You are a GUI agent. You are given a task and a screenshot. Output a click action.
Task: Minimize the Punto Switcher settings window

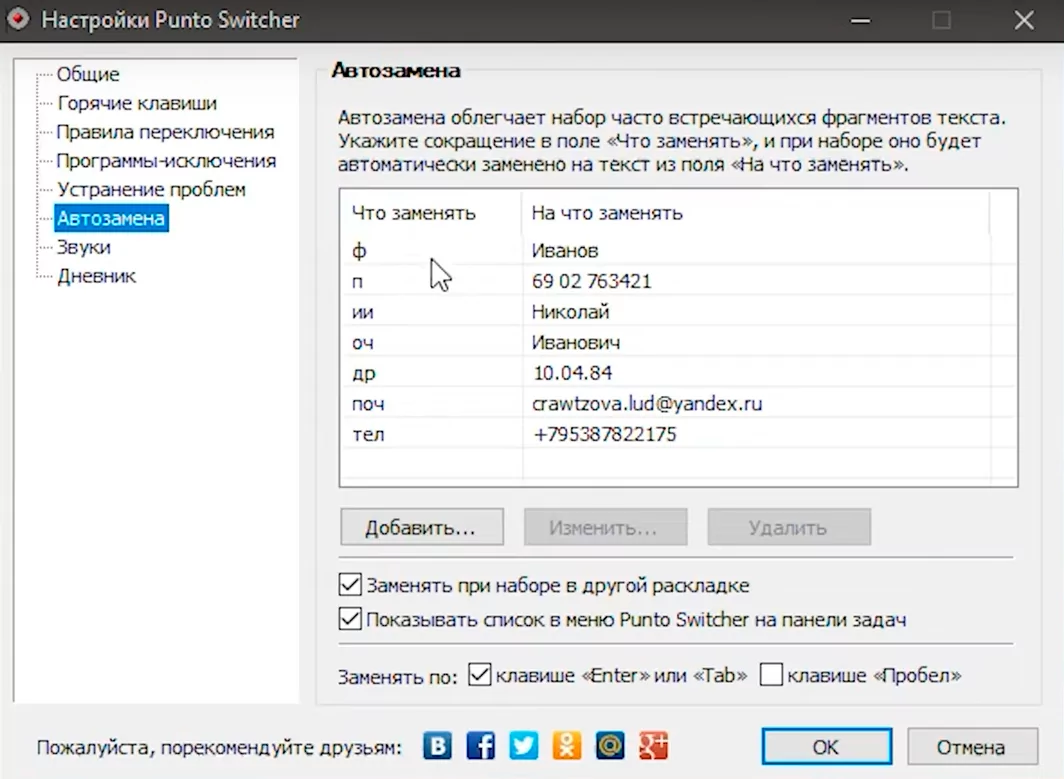tap(860, 20)
